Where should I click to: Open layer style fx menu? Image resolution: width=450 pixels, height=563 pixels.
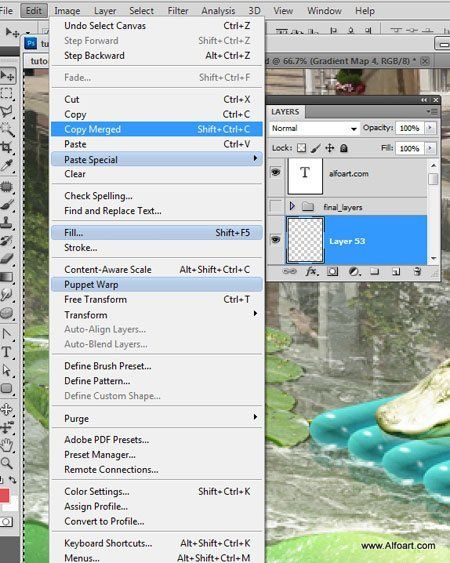pyautogui.click(x=312, y=271)
